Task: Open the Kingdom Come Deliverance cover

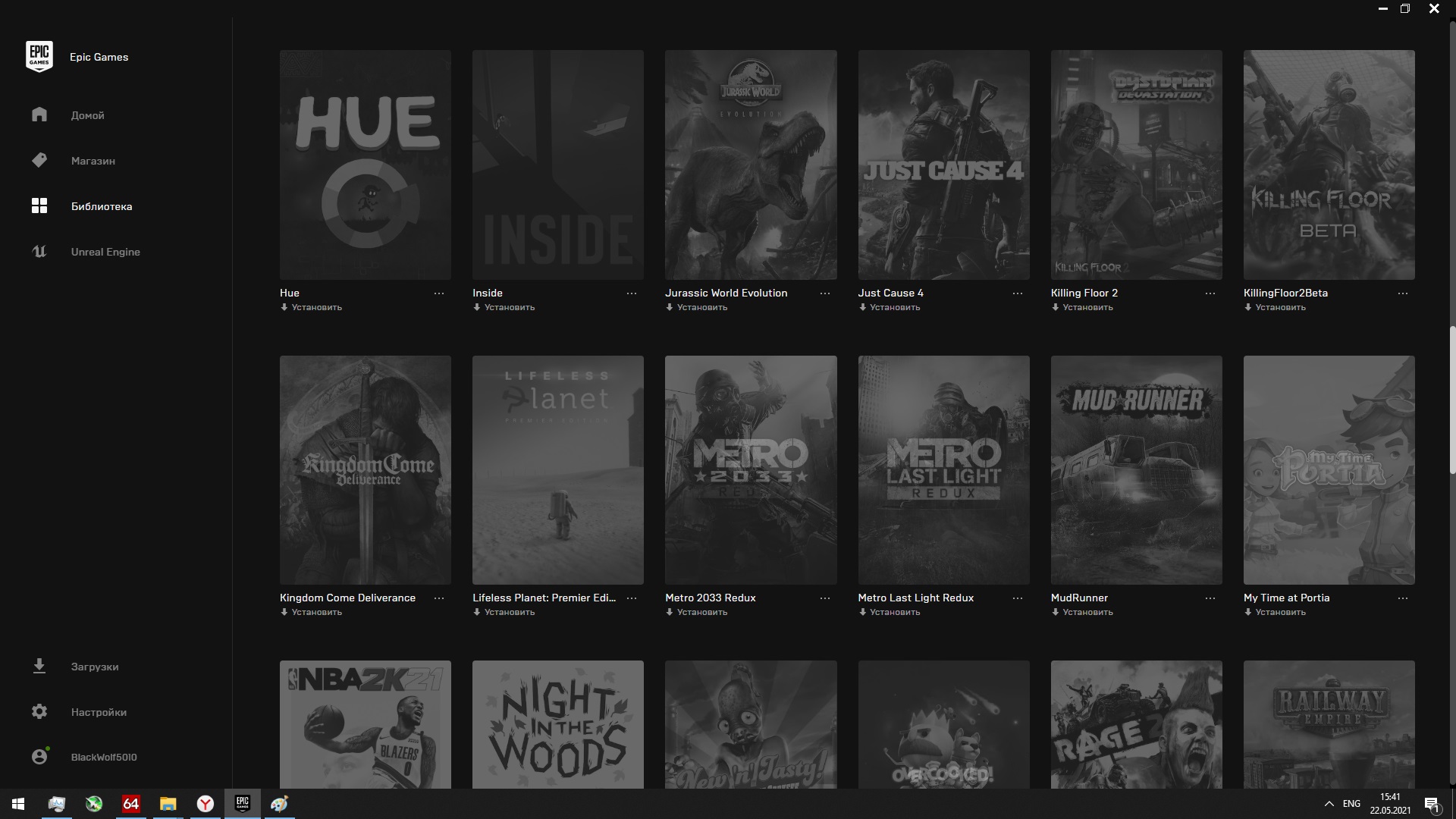Action: (x=366, y=470)
